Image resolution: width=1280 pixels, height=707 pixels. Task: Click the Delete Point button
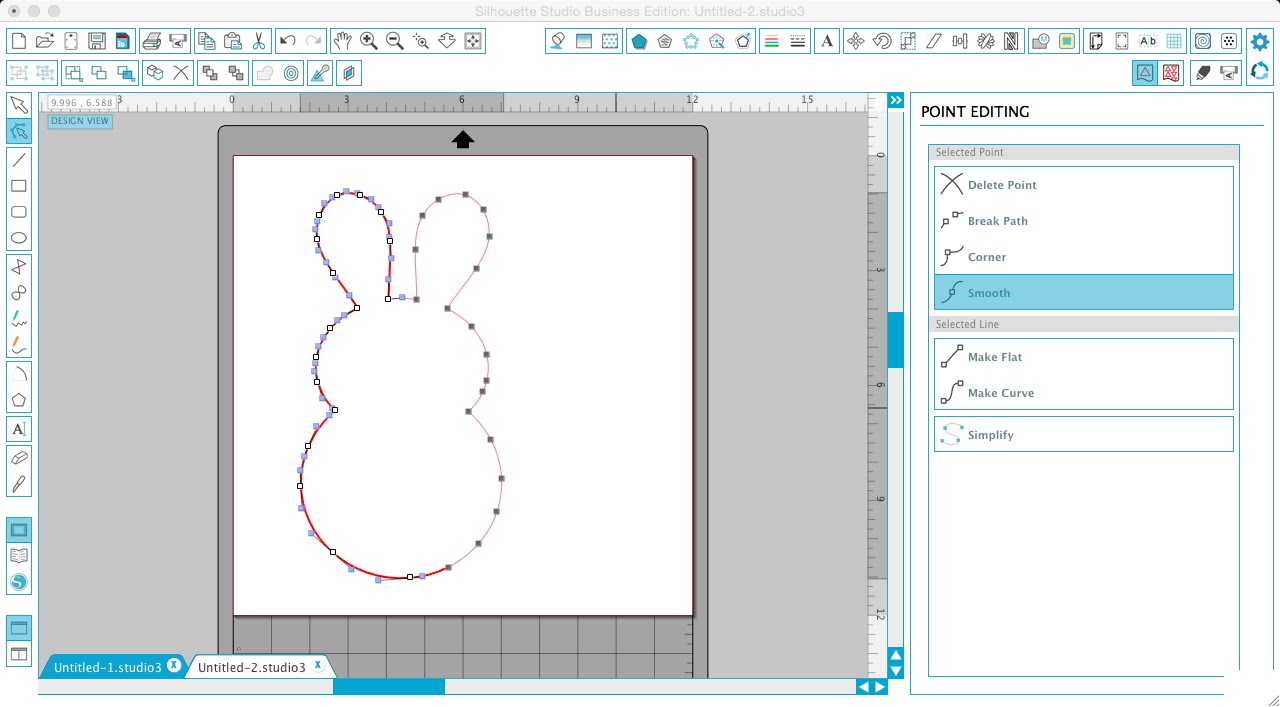point(1002,184)
